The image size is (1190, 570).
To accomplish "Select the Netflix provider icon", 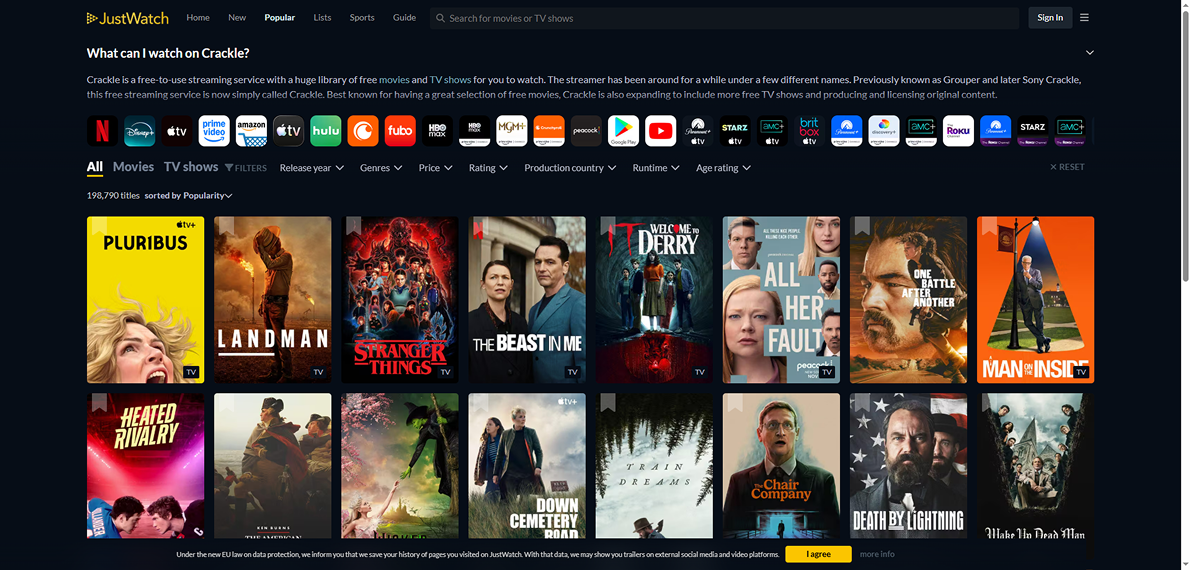I will pos(102,131).
